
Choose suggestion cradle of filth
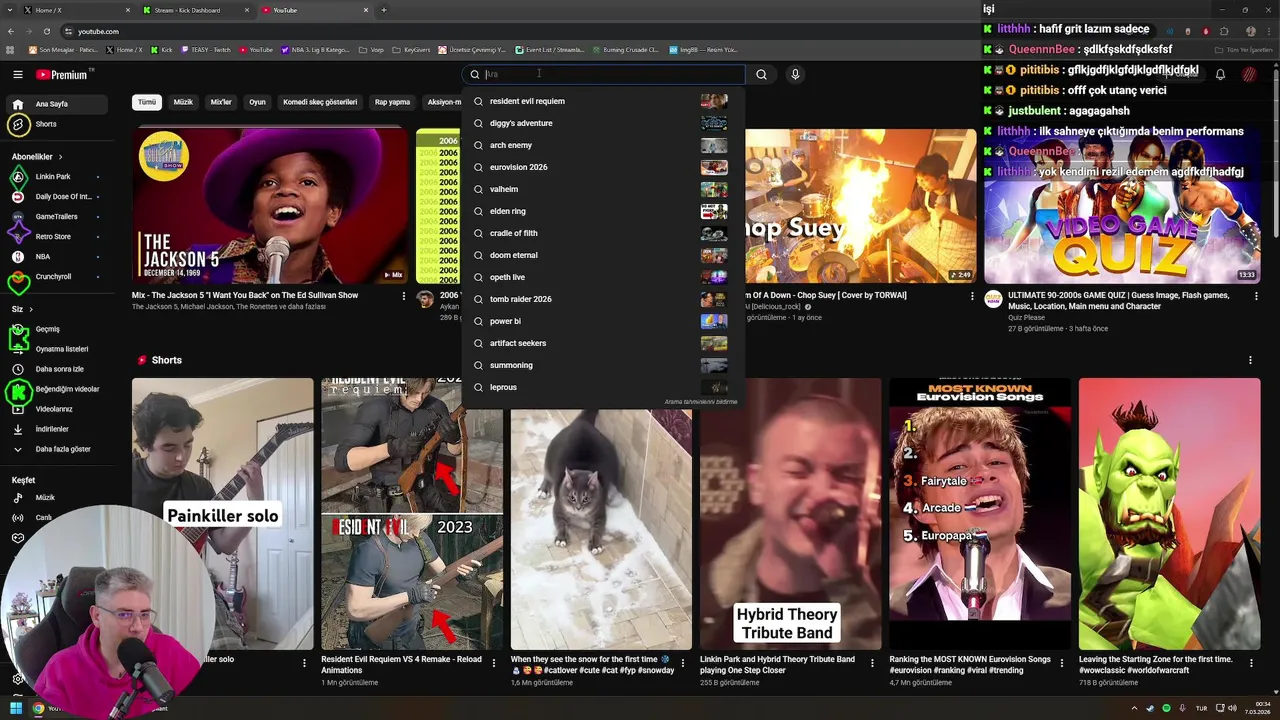[601, 233]
